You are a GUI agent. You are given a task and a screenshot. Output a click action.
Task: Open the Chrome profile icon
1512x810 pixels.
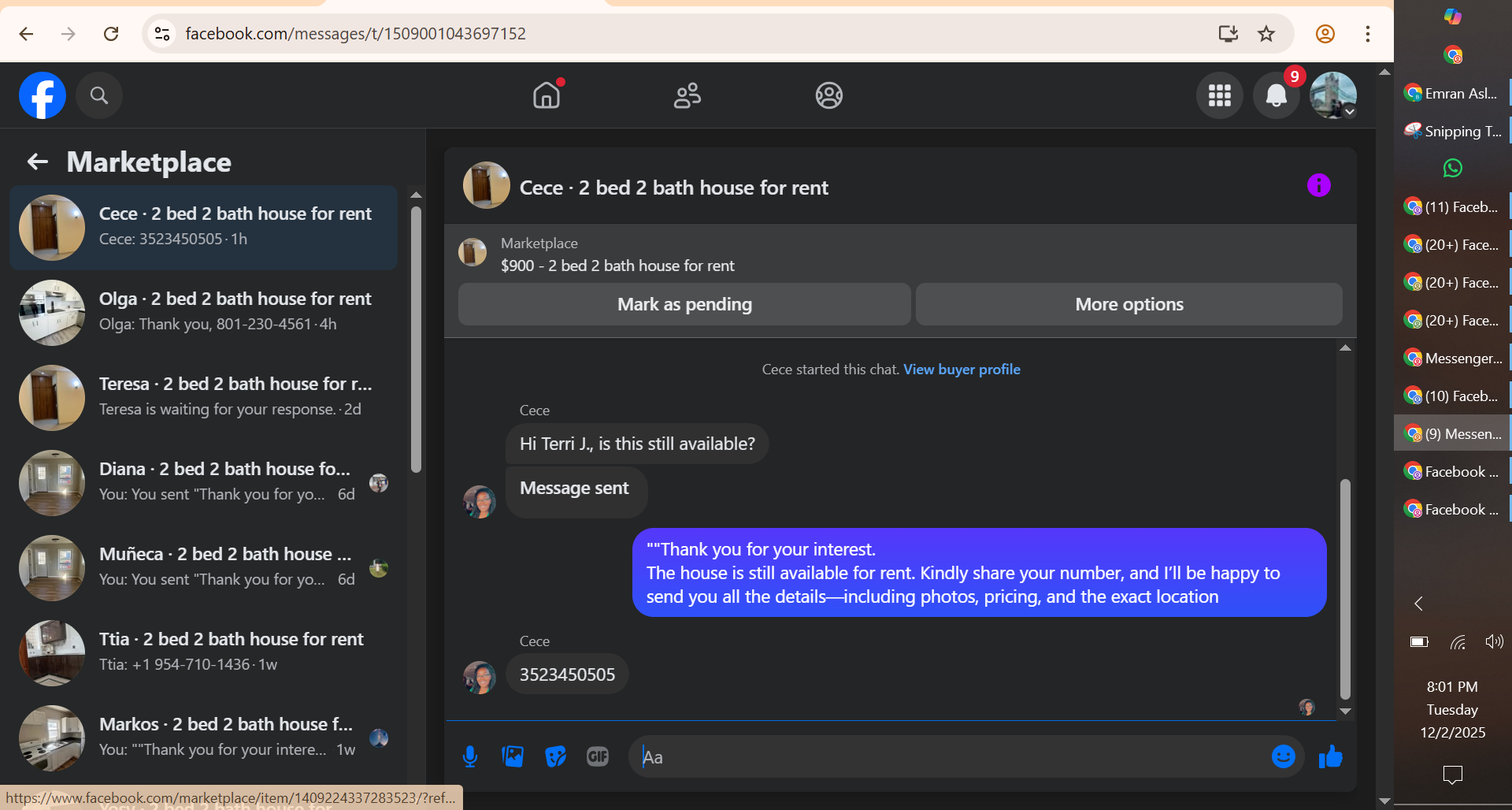[1325, 34]
